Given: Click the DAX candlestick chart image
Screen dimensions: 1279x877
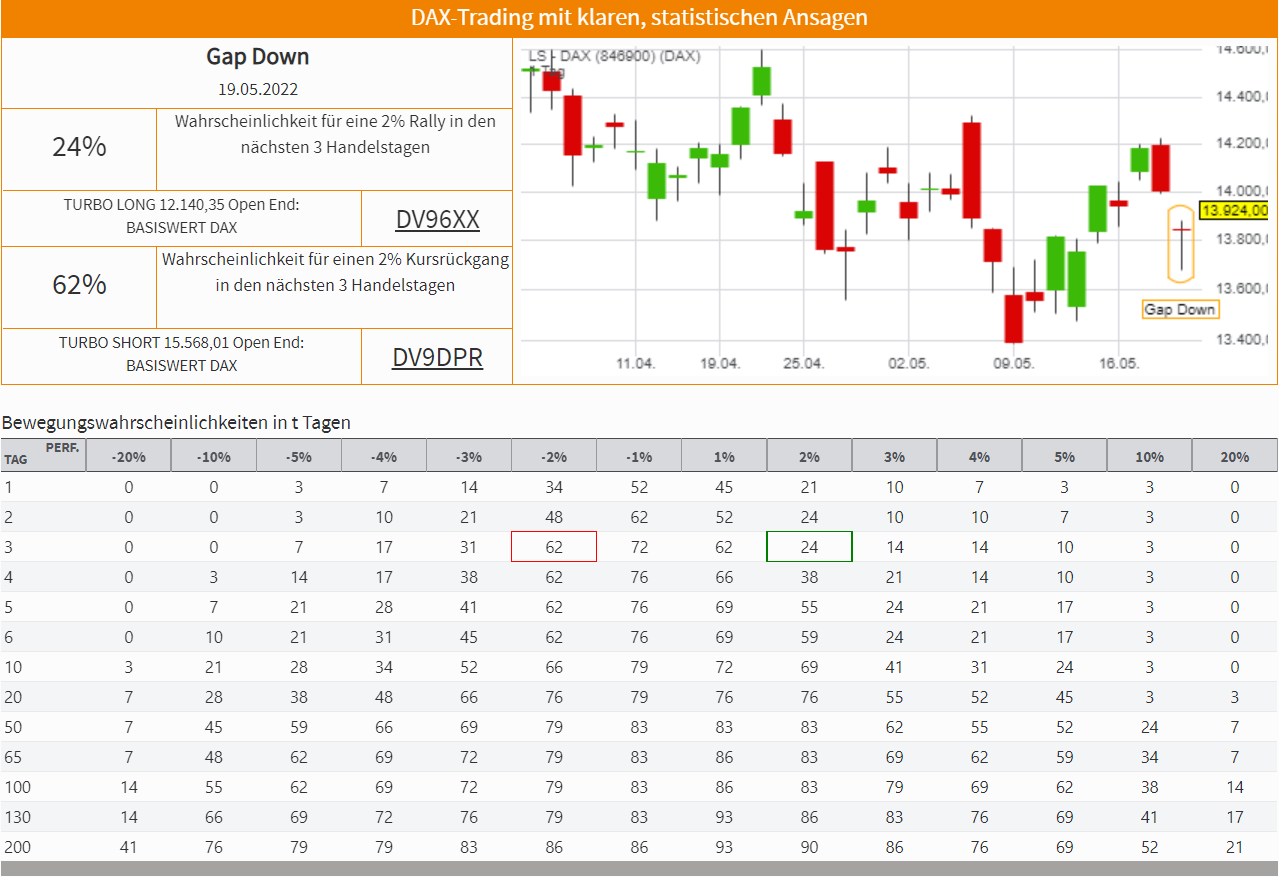Looking at the screenshot, I should [x=895, y=211].
